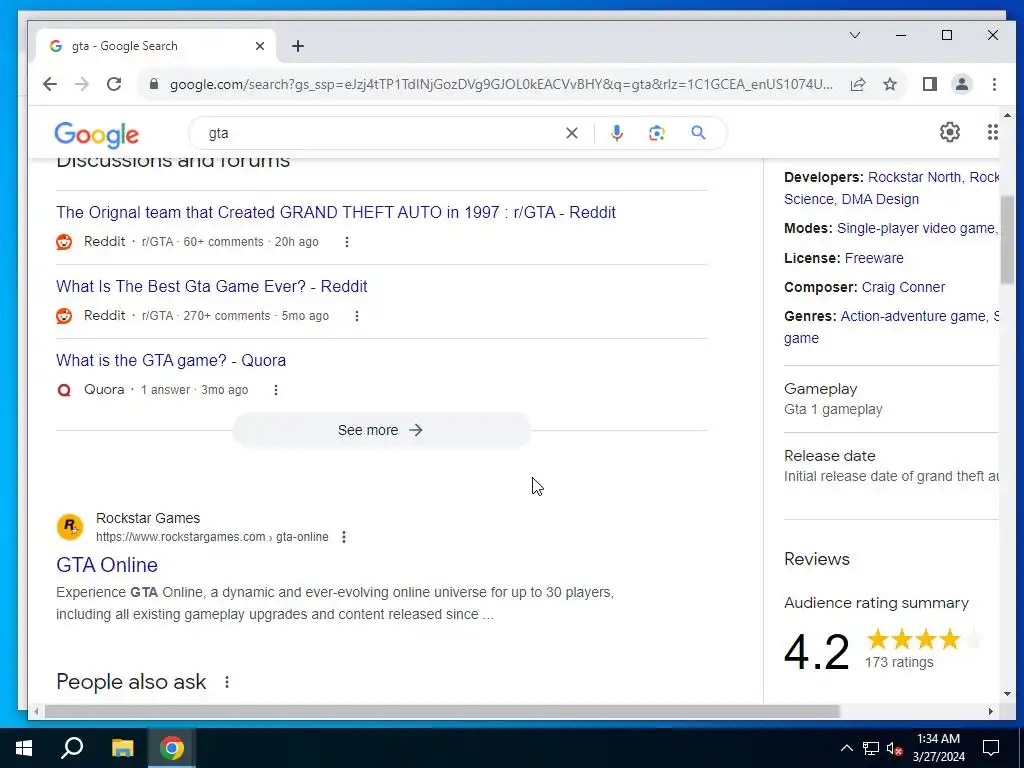Open the Chrome profile avatar
The width and height of the screenshot is (1024, 768).
tap(961, 84)
